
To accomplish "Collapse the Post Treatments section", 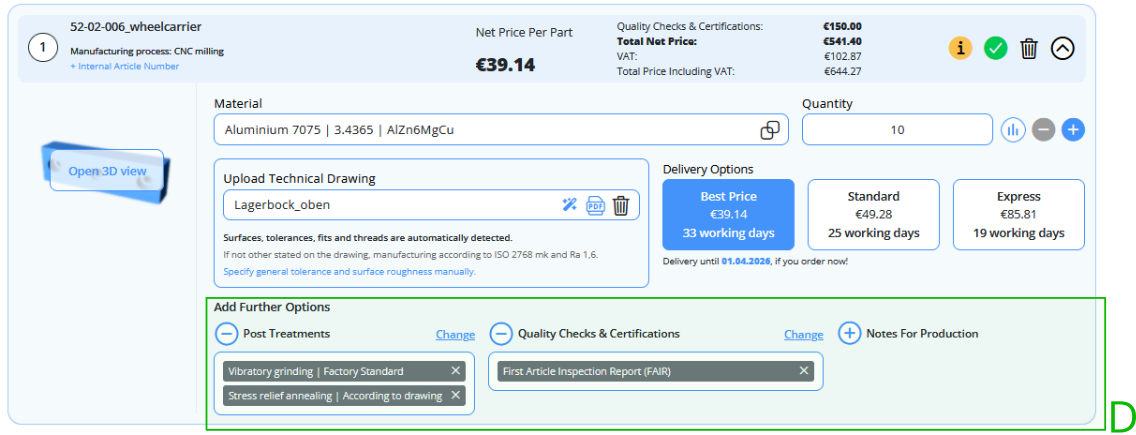I will 227,334.
